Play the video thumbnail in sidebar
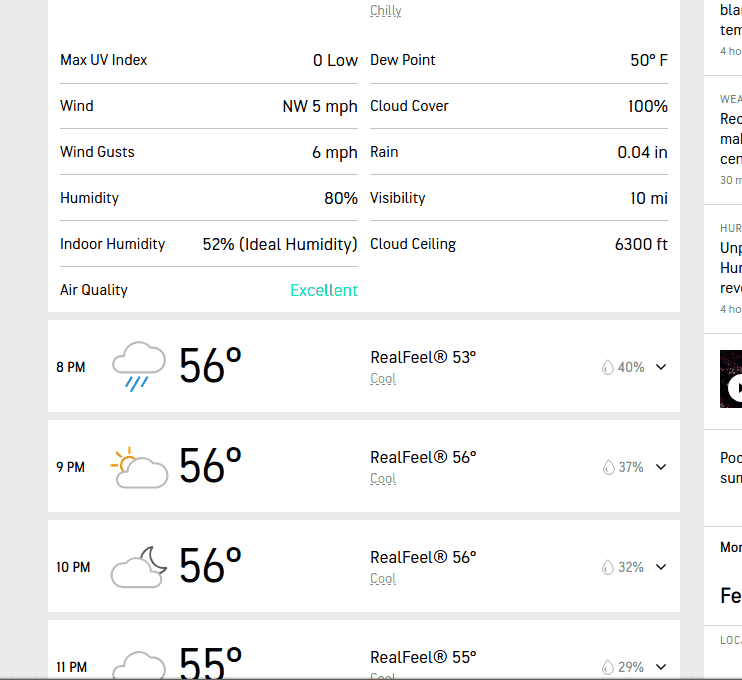The height and width of the screenshot is (680, 742). [x=731, y=379]
